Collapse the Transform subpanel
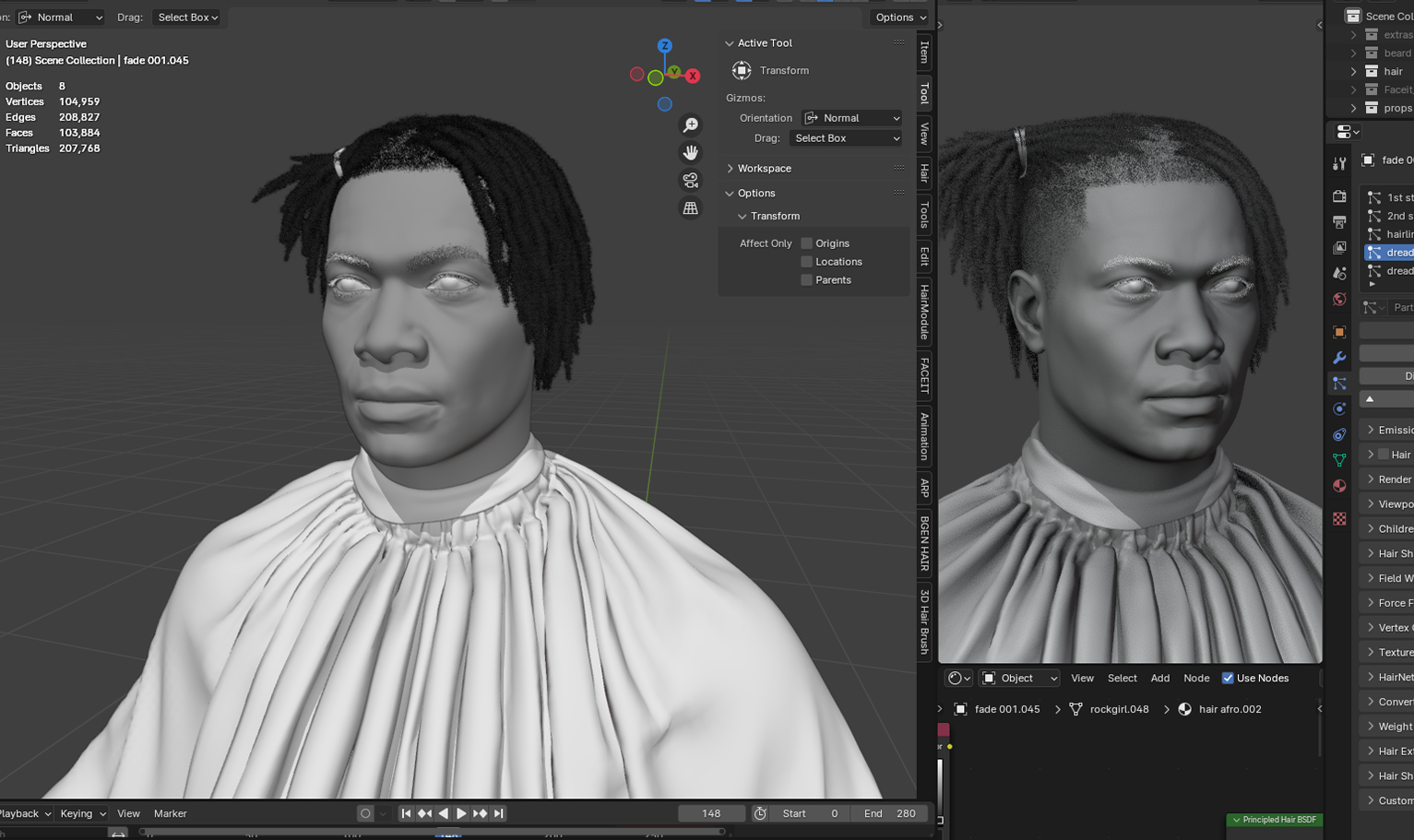 743,216
